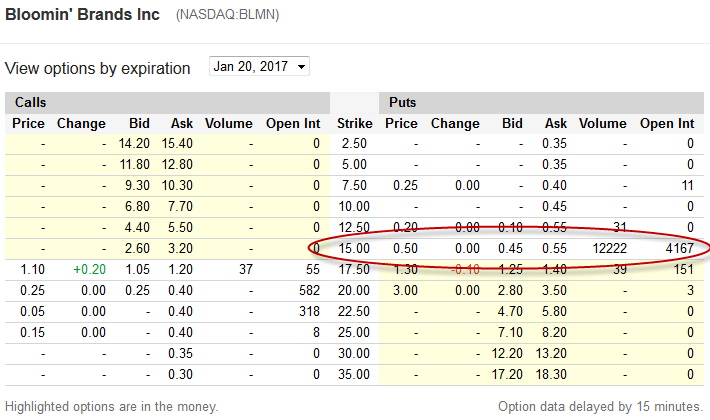Click the call change value +0.20

[89, 270]
